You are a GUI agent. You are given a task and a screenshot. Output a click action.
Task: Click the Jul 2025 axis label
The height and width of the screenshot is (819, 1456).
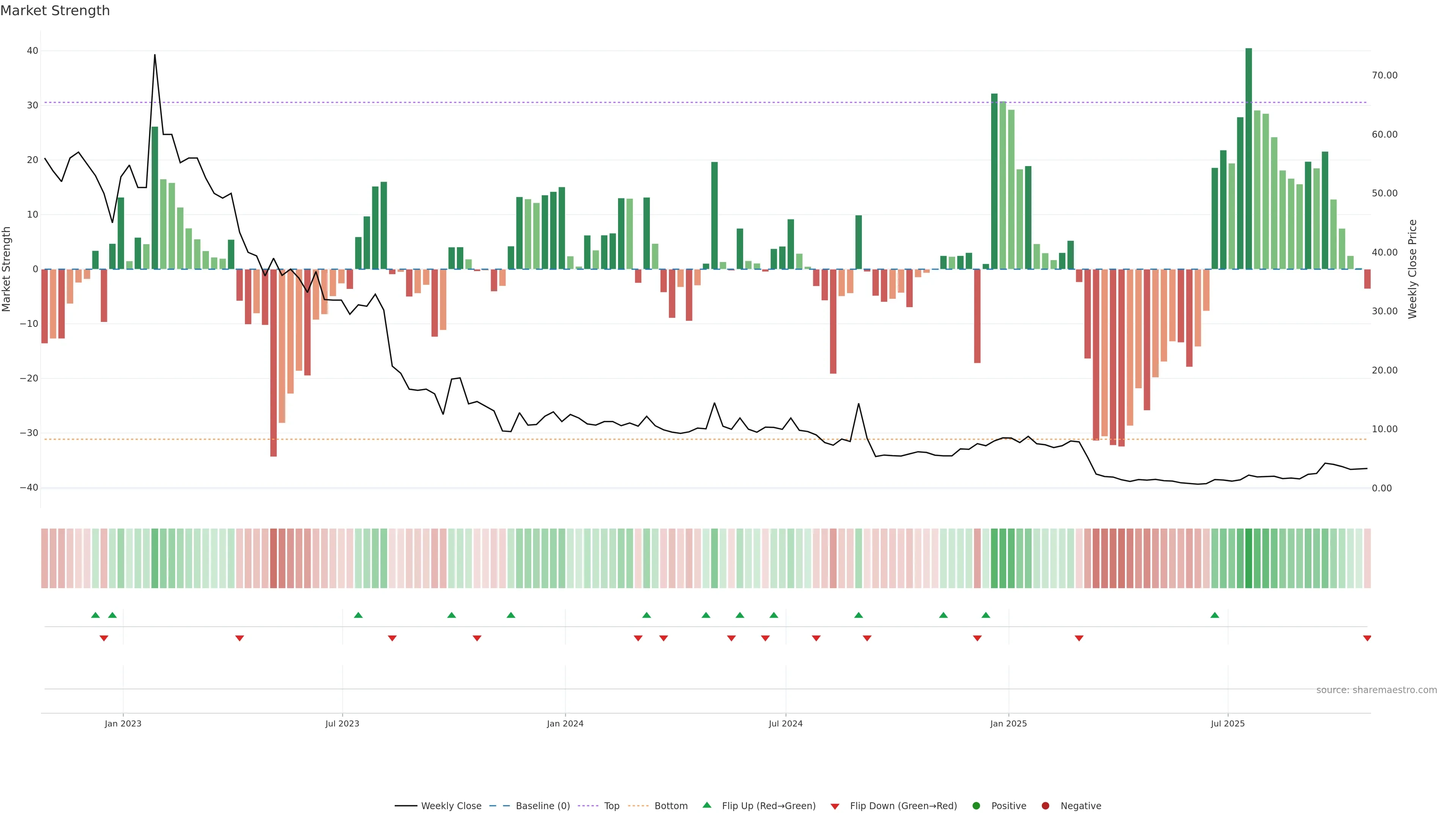[1228, 723]
